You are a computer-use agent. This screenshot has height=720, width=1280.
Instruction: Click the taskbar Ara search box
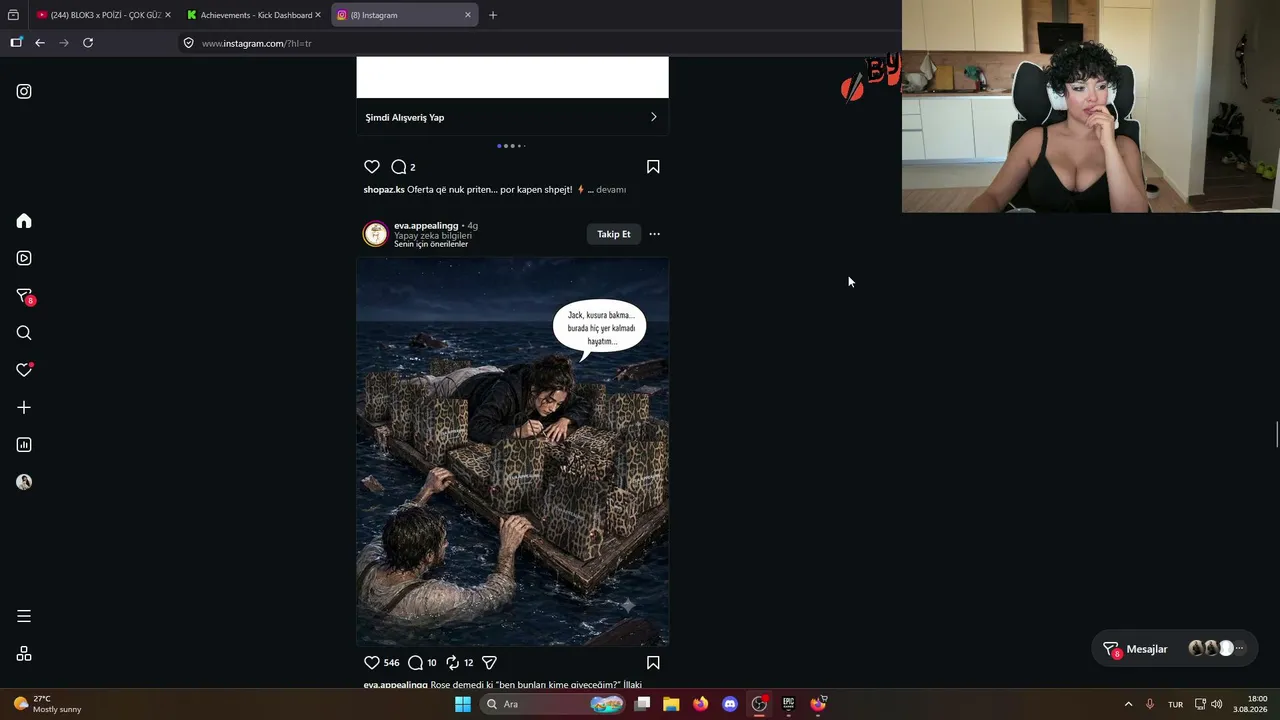pos(552,704)
